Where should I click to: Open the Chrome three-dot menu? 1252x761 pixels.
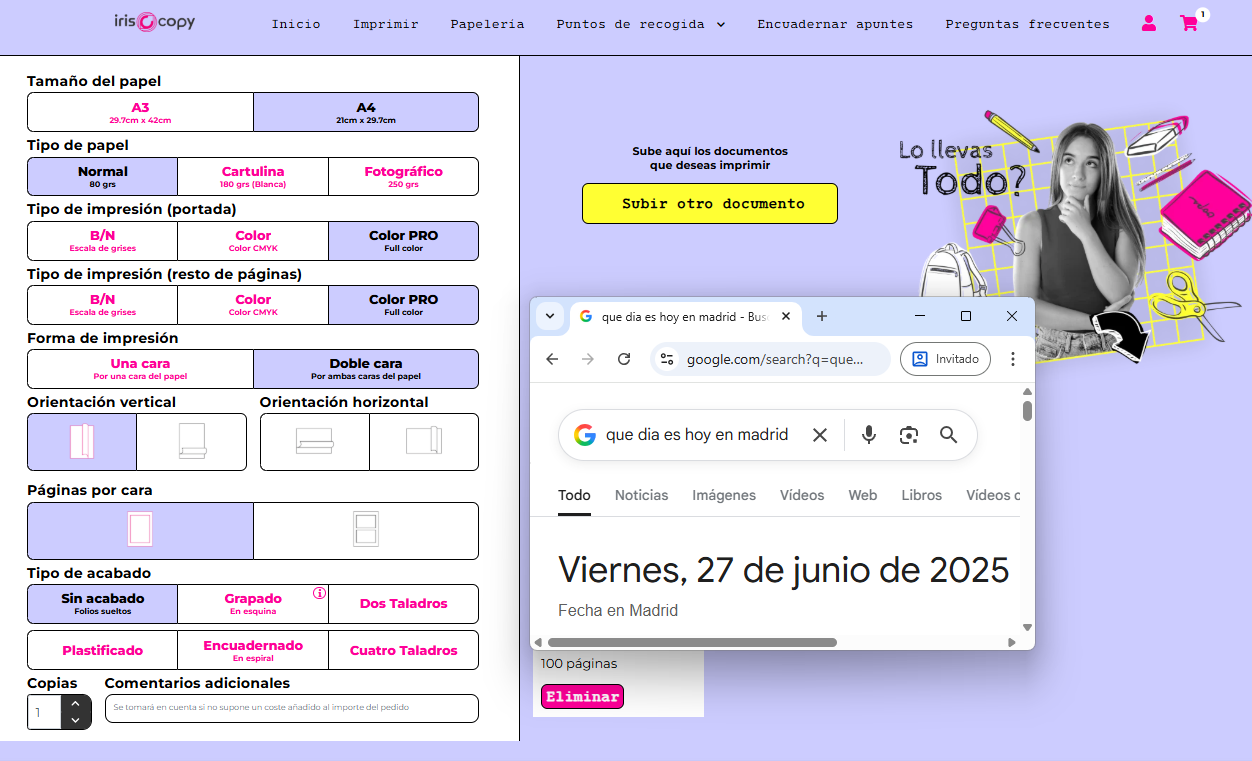tap(1013, 359)
